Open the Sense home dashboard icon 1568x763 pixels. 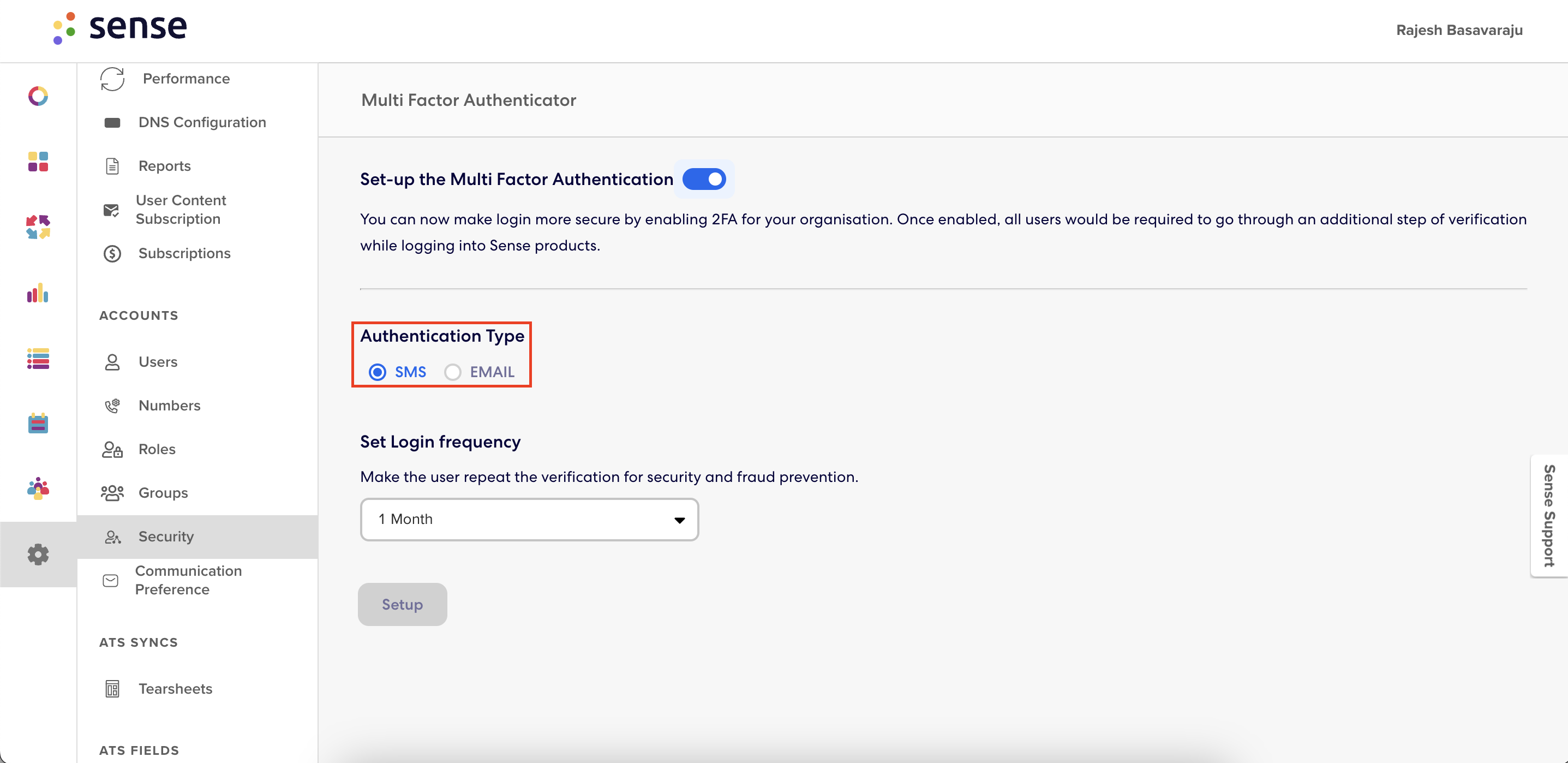click(x=38, y=96)
